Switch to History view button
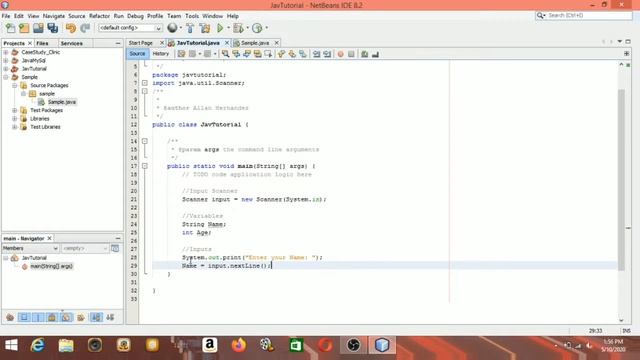The width and height of the screenshot is (640, 360). coord(160,53)
